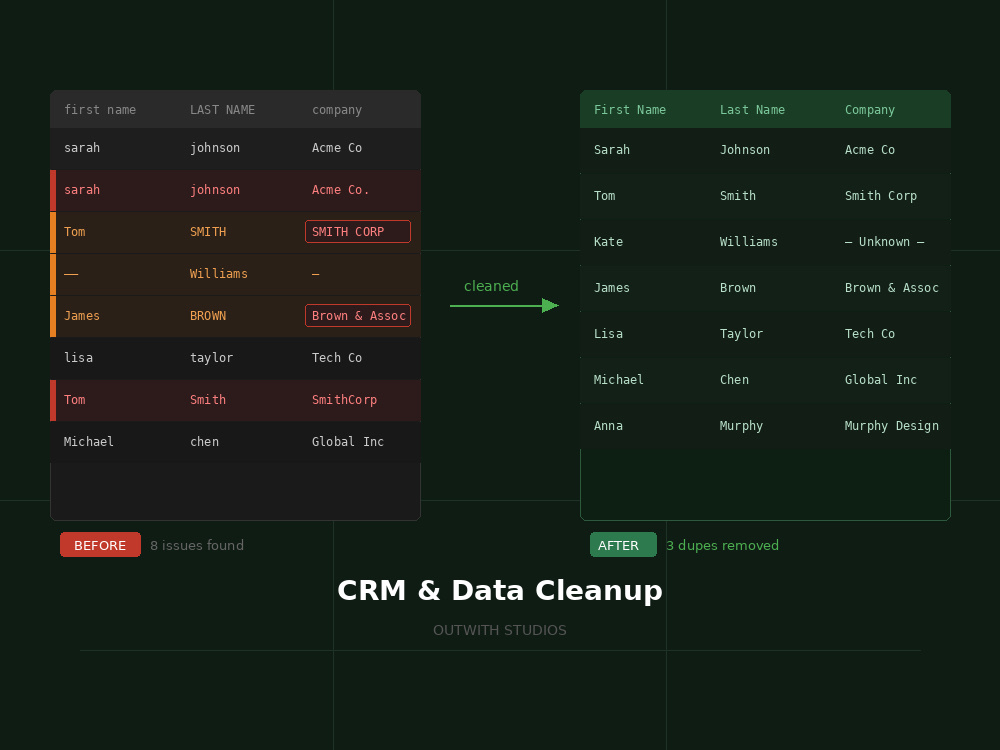Click 'SmithCorp' in the before table
The width and height of the screenshot is (1000, 750).
tap(344, 400)
